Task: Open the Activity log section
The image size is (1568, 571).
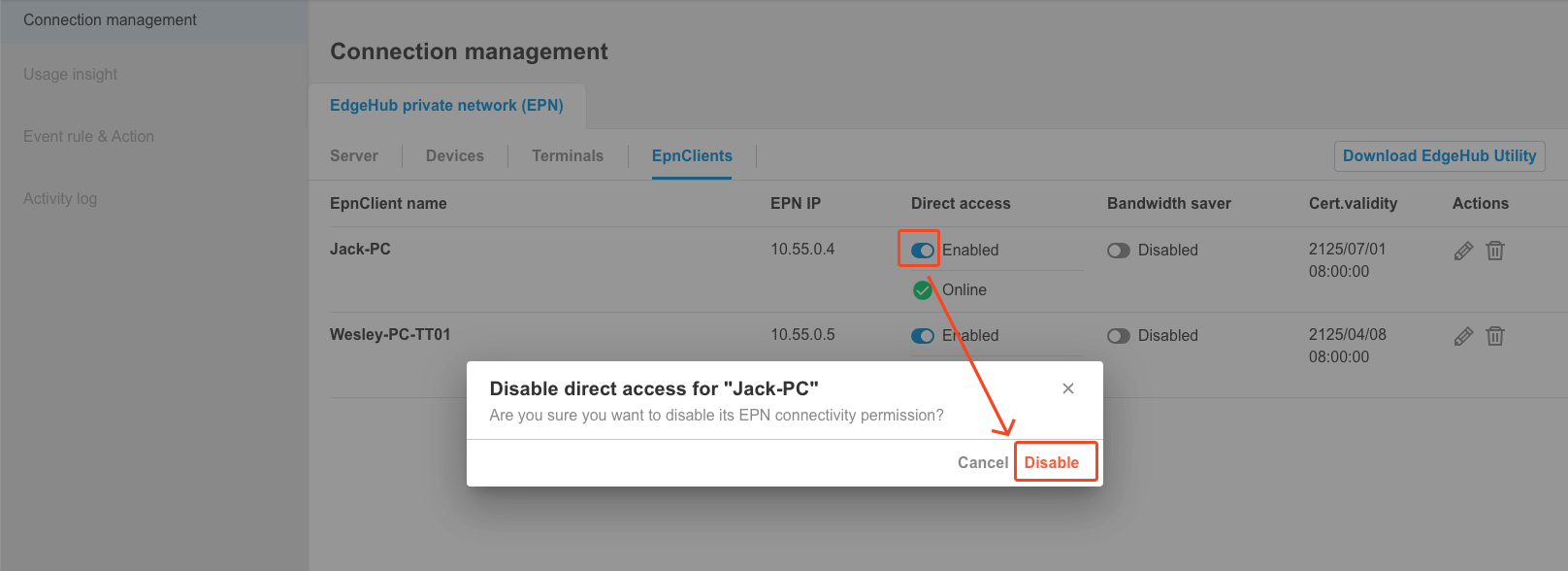Action: pyautogui.click(x=60, y=198)
